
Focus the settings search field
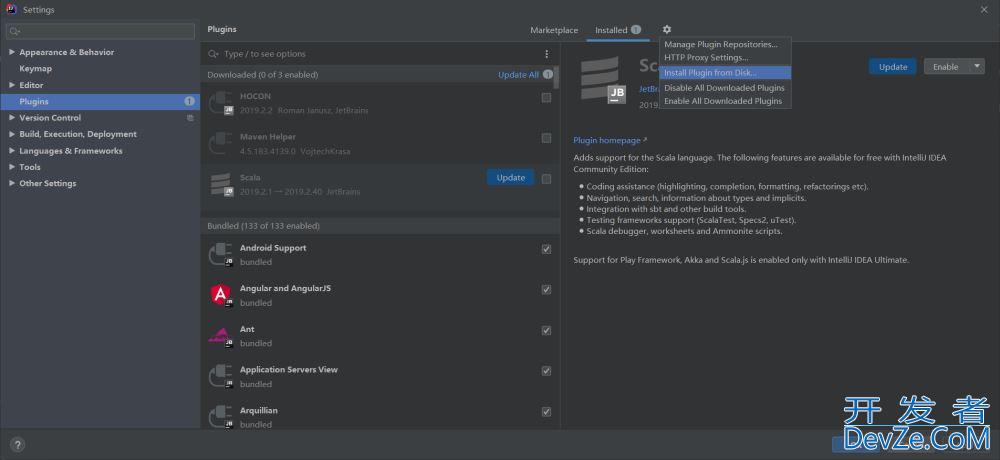coord(100,31)
